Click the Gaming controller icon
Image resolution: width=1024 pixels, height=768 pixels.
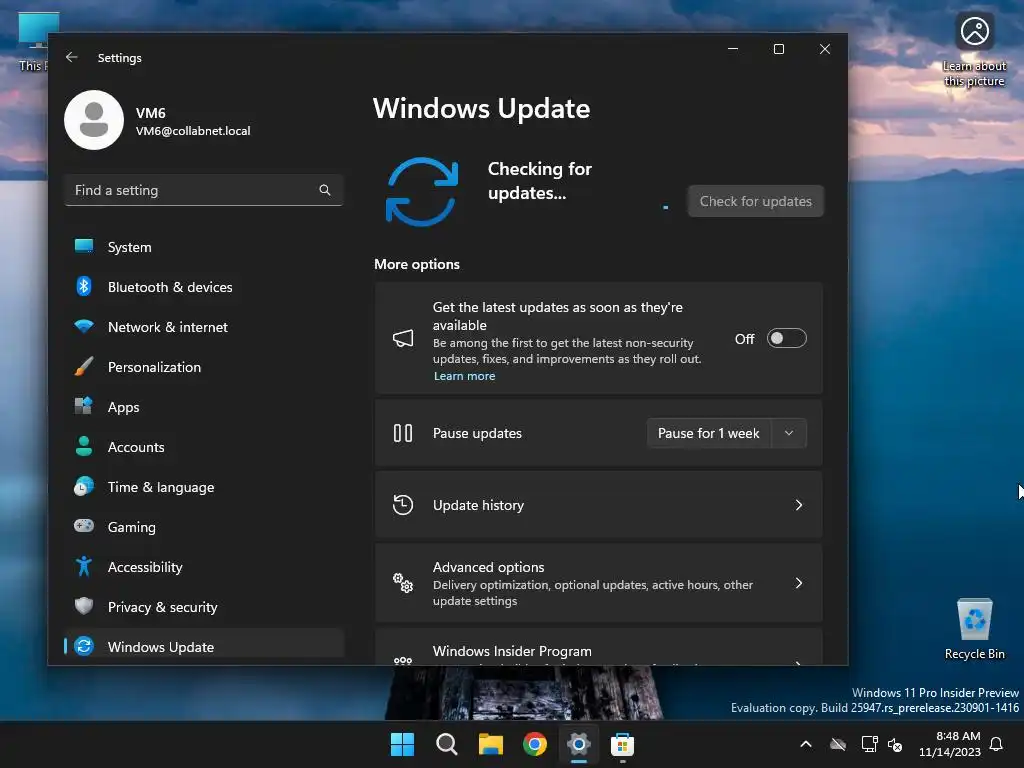pyautogui.click(x=84, y=526)
